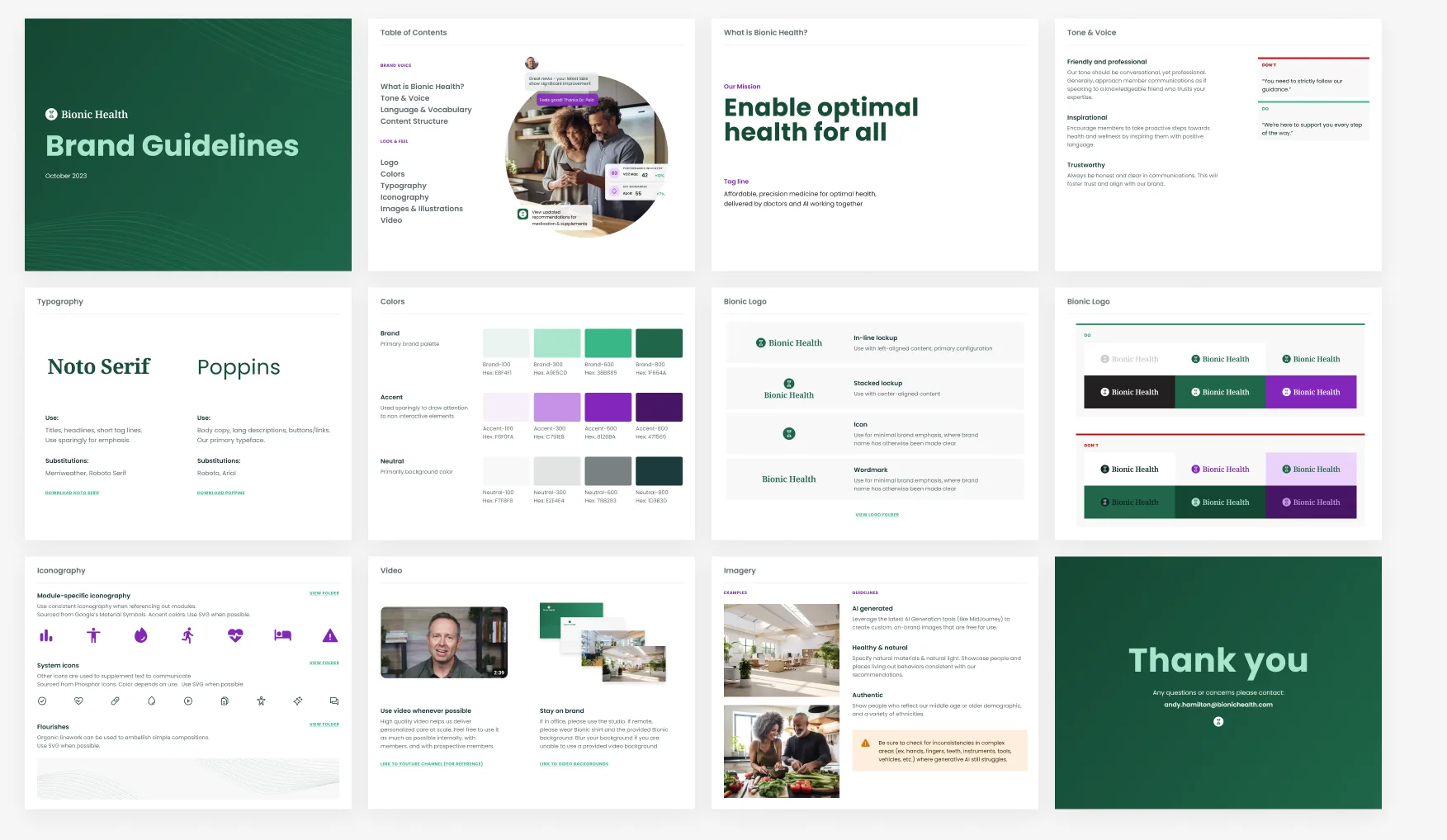This screenshot has width=1447, height=840.
Task: Open the link to video backgrounds
Action: 575,764
